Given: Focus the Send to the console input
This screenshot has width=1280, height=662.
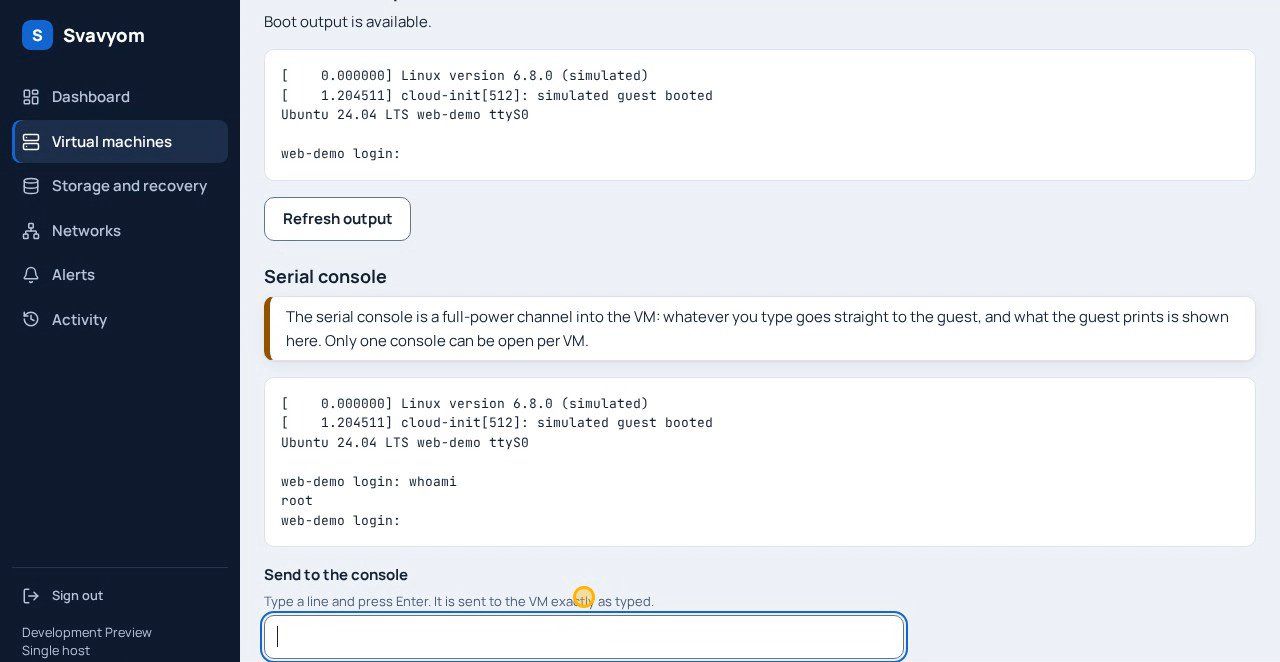Looking at the screenshot, I should click(584, 637).
